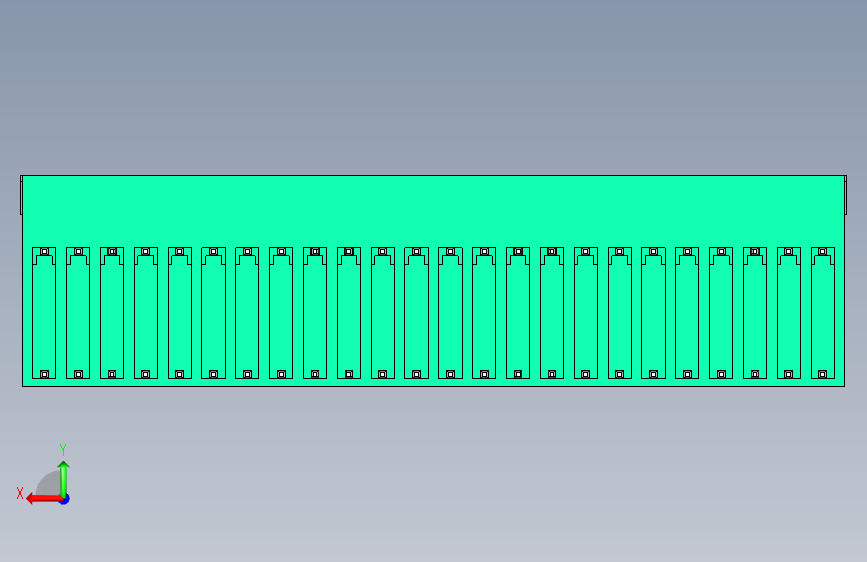
Task: Click the green Y label above the triad
Action: (63, 449)
